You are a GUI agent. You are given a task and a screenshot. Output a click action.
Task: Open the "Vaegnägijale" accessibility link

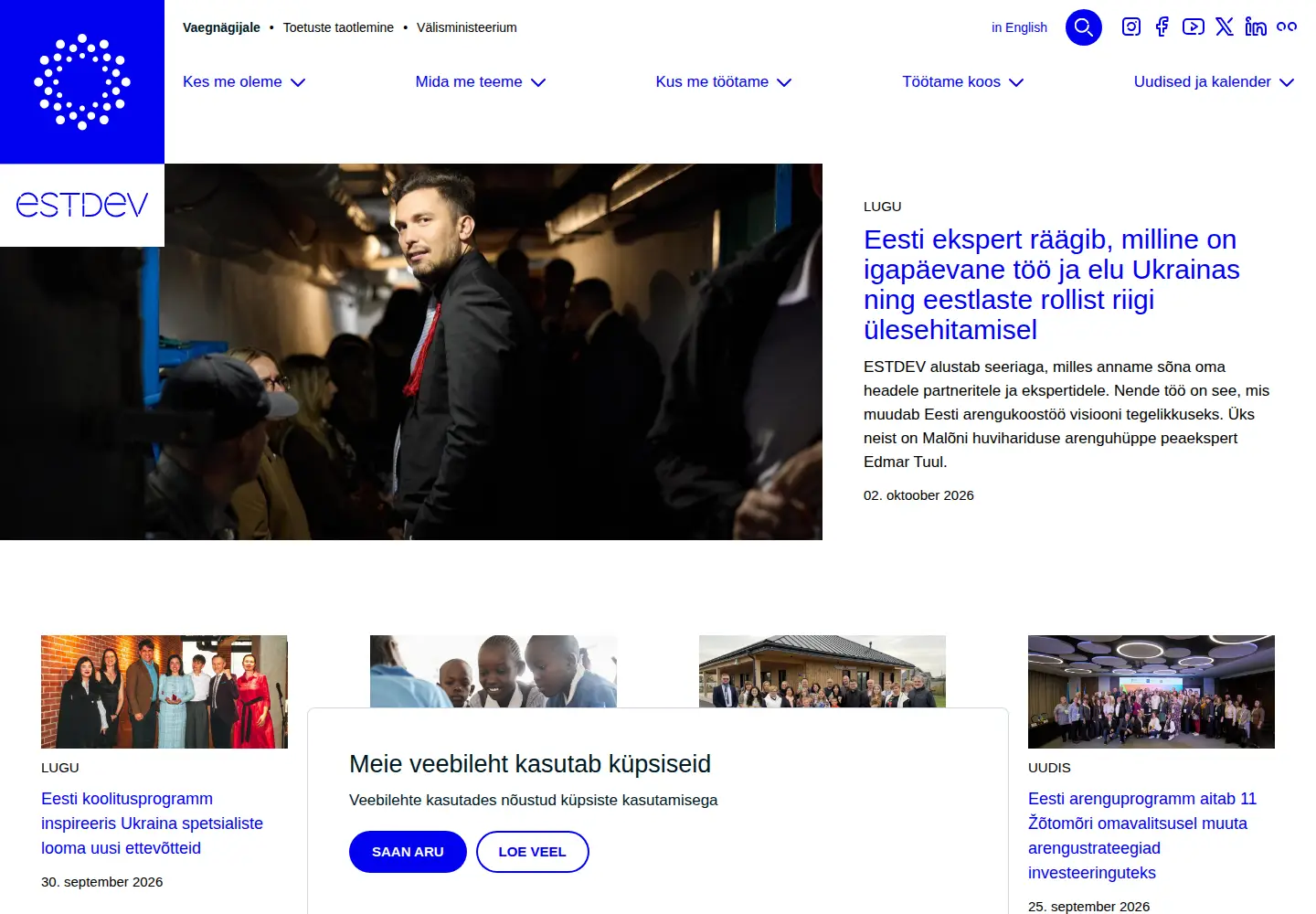[x=221, y=27]
